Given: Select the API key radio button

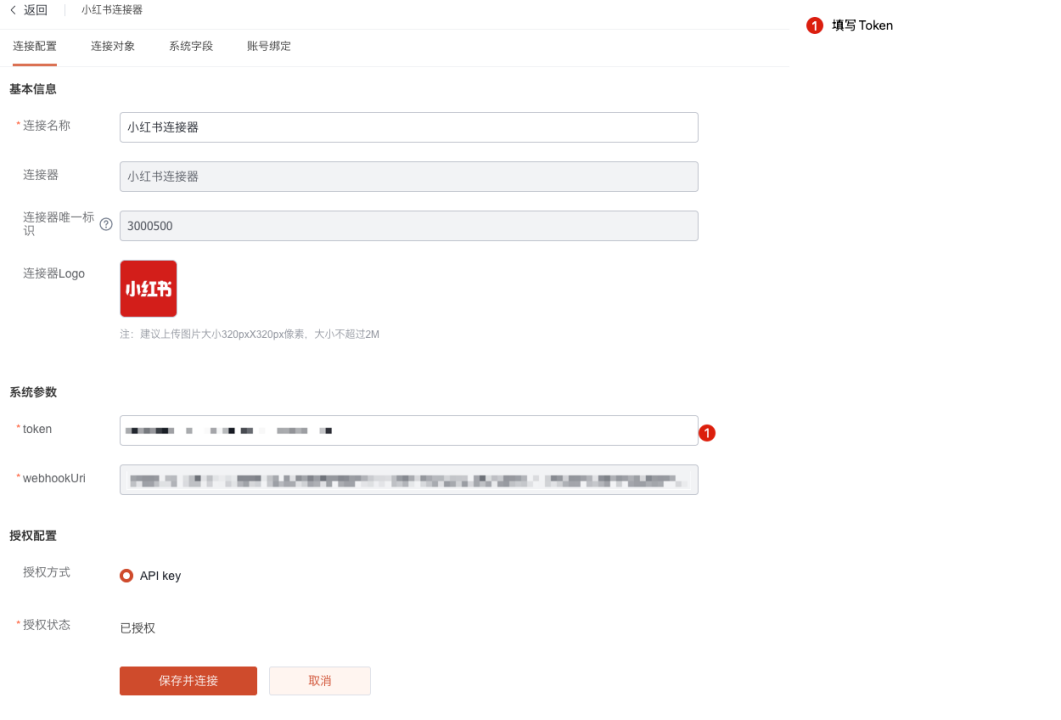Looking at the screenshot, I should pyautogui.click(x=127, y=576).
